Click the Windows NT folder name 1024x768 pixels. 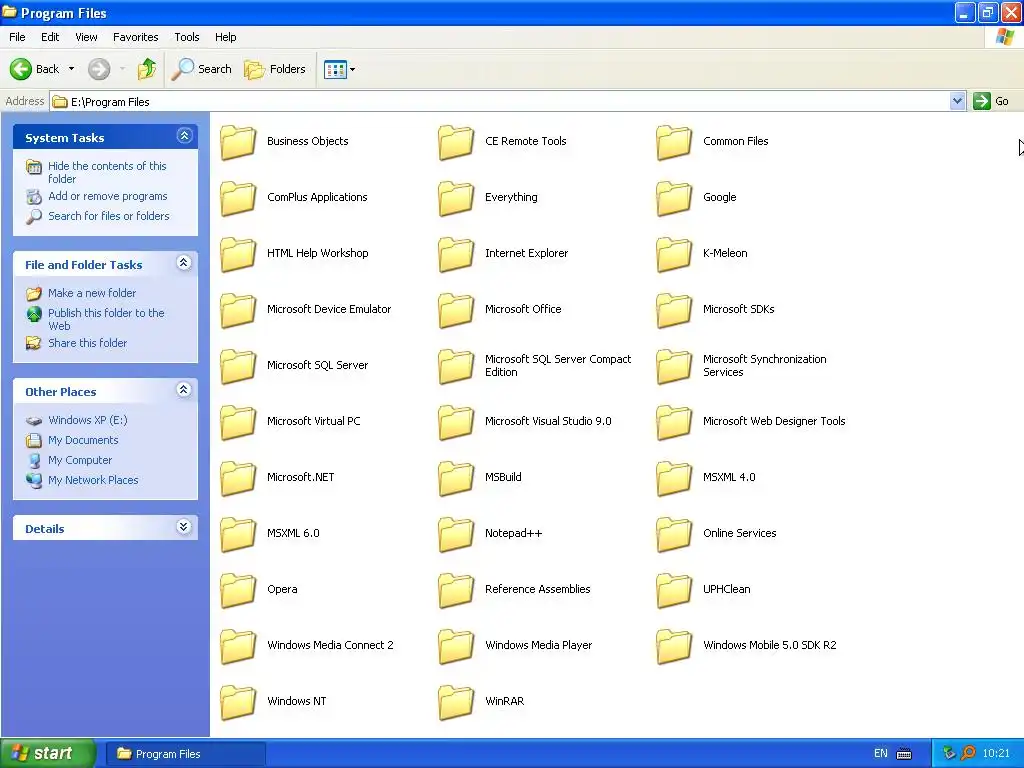(296, 701)
